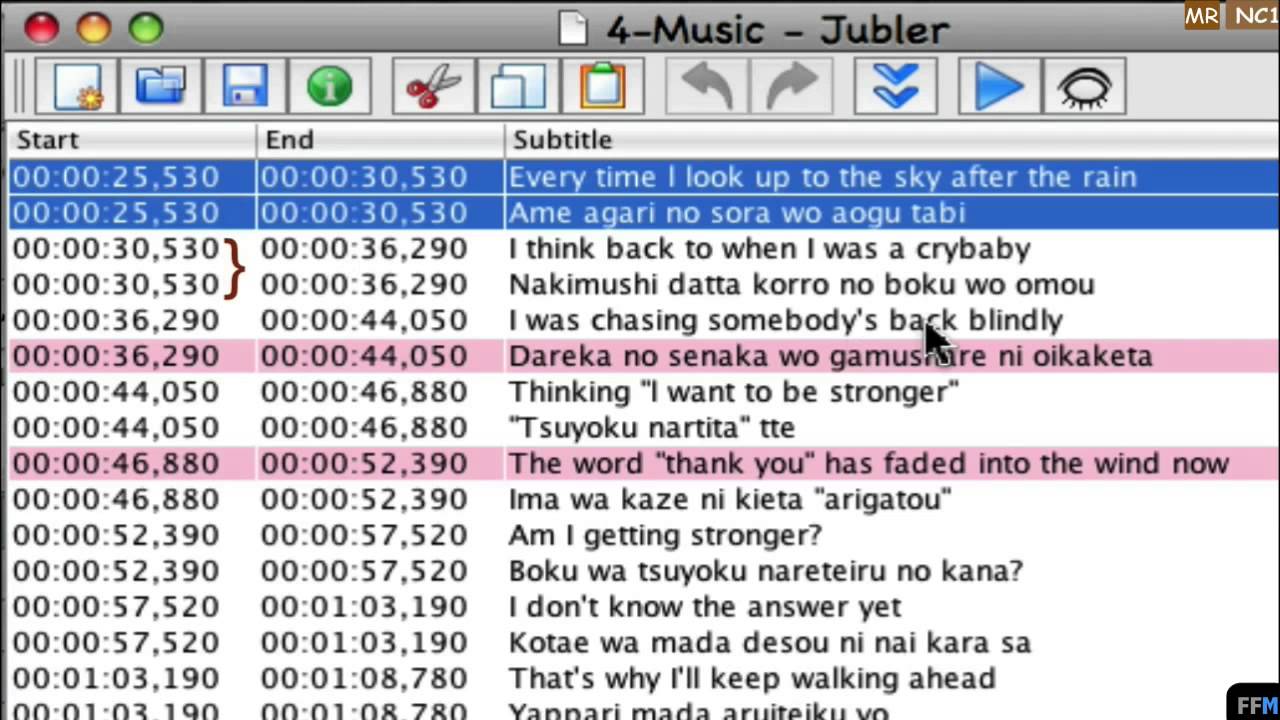
Task: Click the blue double down-arrow icon
Action: coord(895,86)
